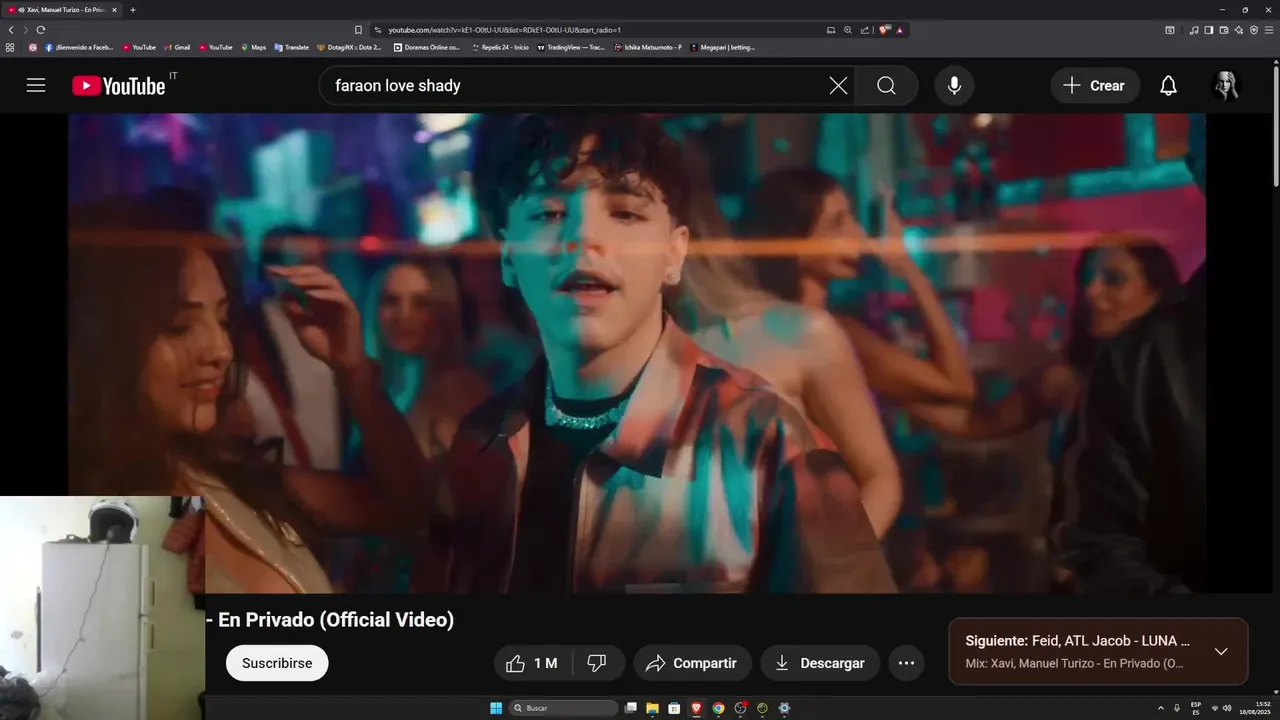Open the Ichika Matsumoto bookmark
The height and width of the screenshot is (720, 1280).
[648, 47]
